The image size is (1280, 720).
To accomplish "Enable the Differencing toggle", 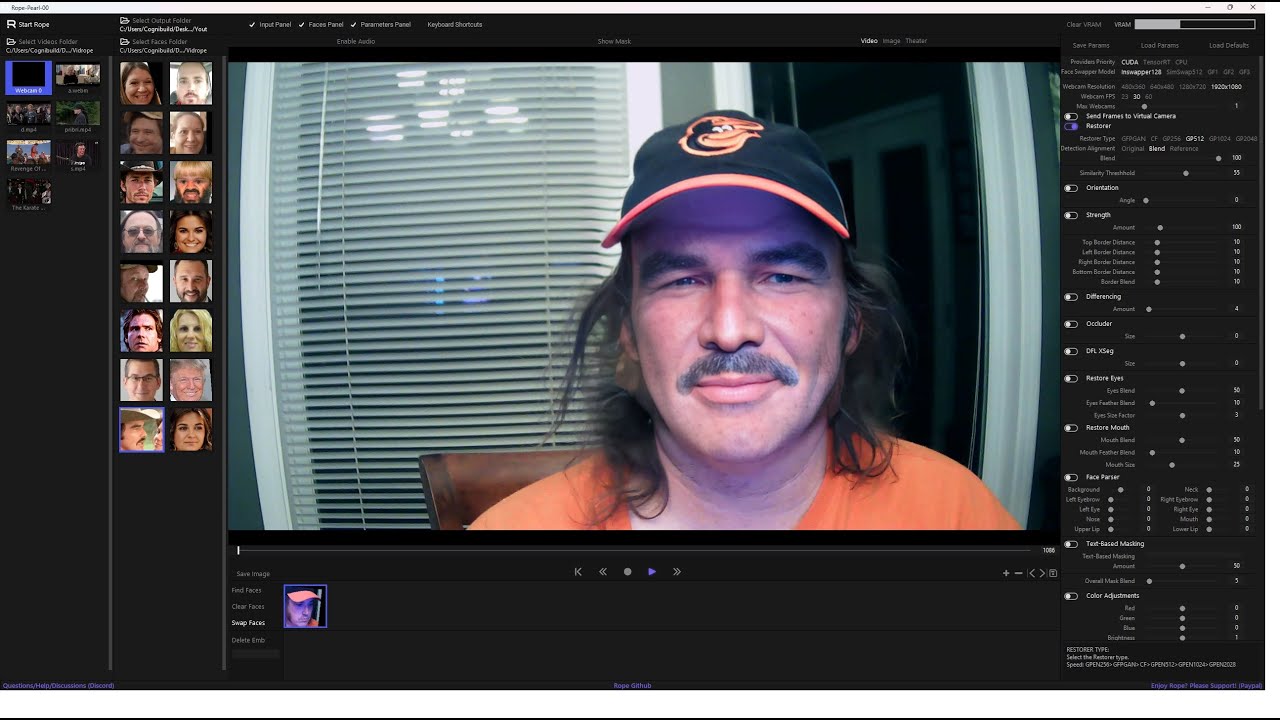I will [1071, 297].
